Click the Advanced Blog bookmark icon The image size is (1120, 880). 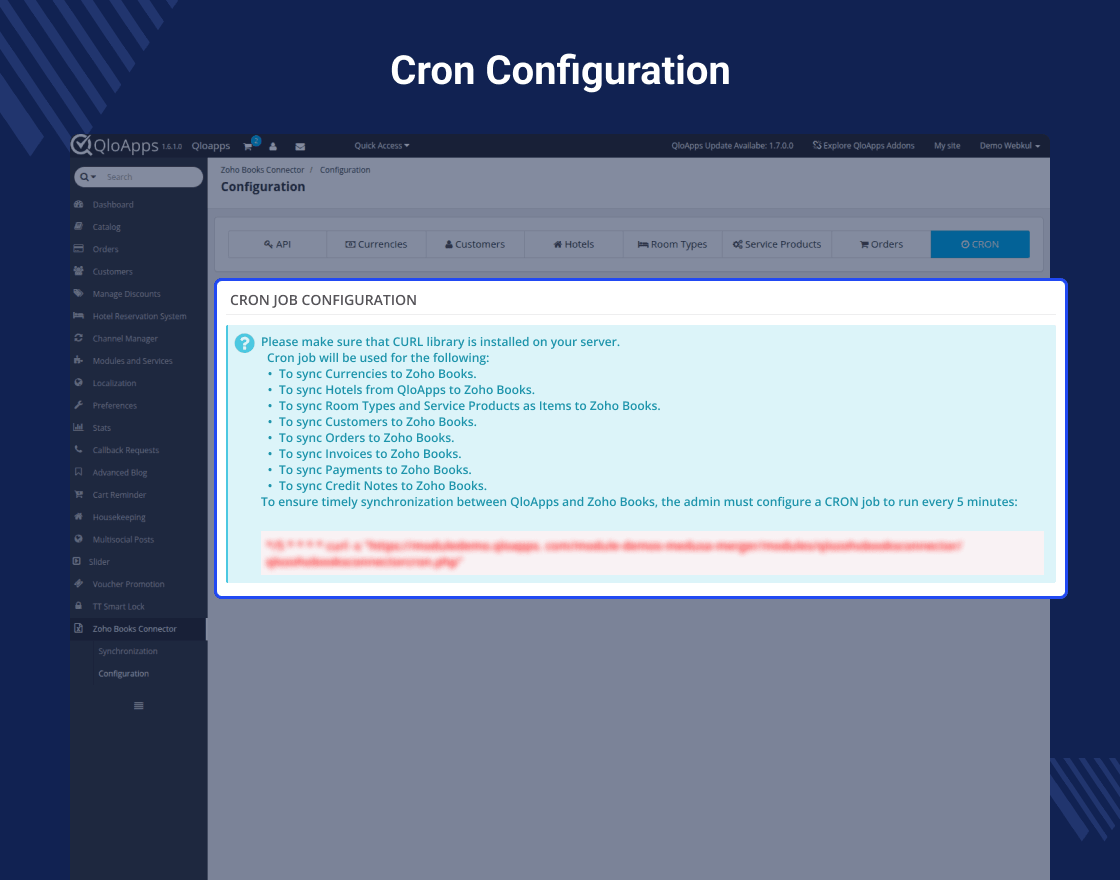tap(79, 471)
